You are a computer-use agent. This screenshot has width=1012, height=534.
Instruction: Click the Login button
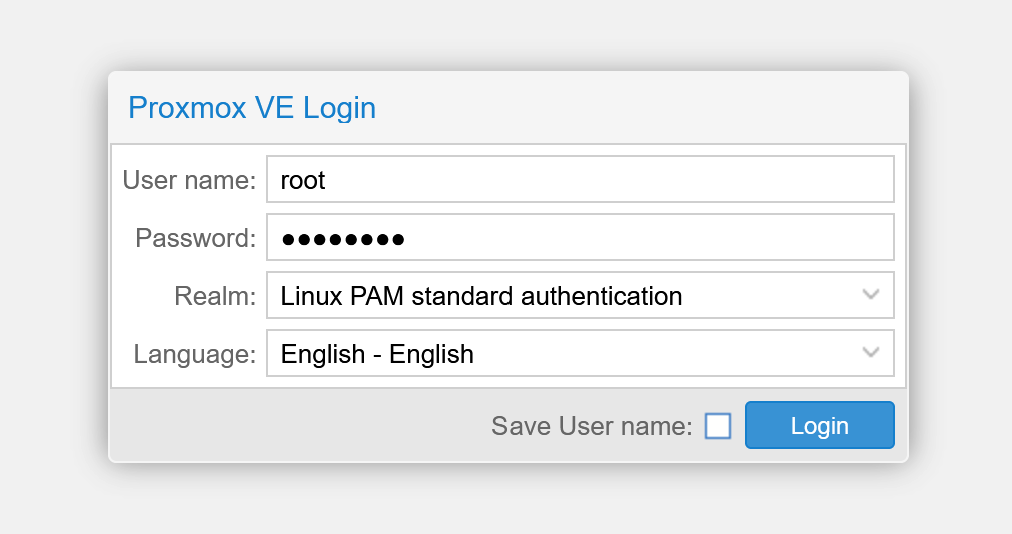pyautogui.click(x=820, y=425)
